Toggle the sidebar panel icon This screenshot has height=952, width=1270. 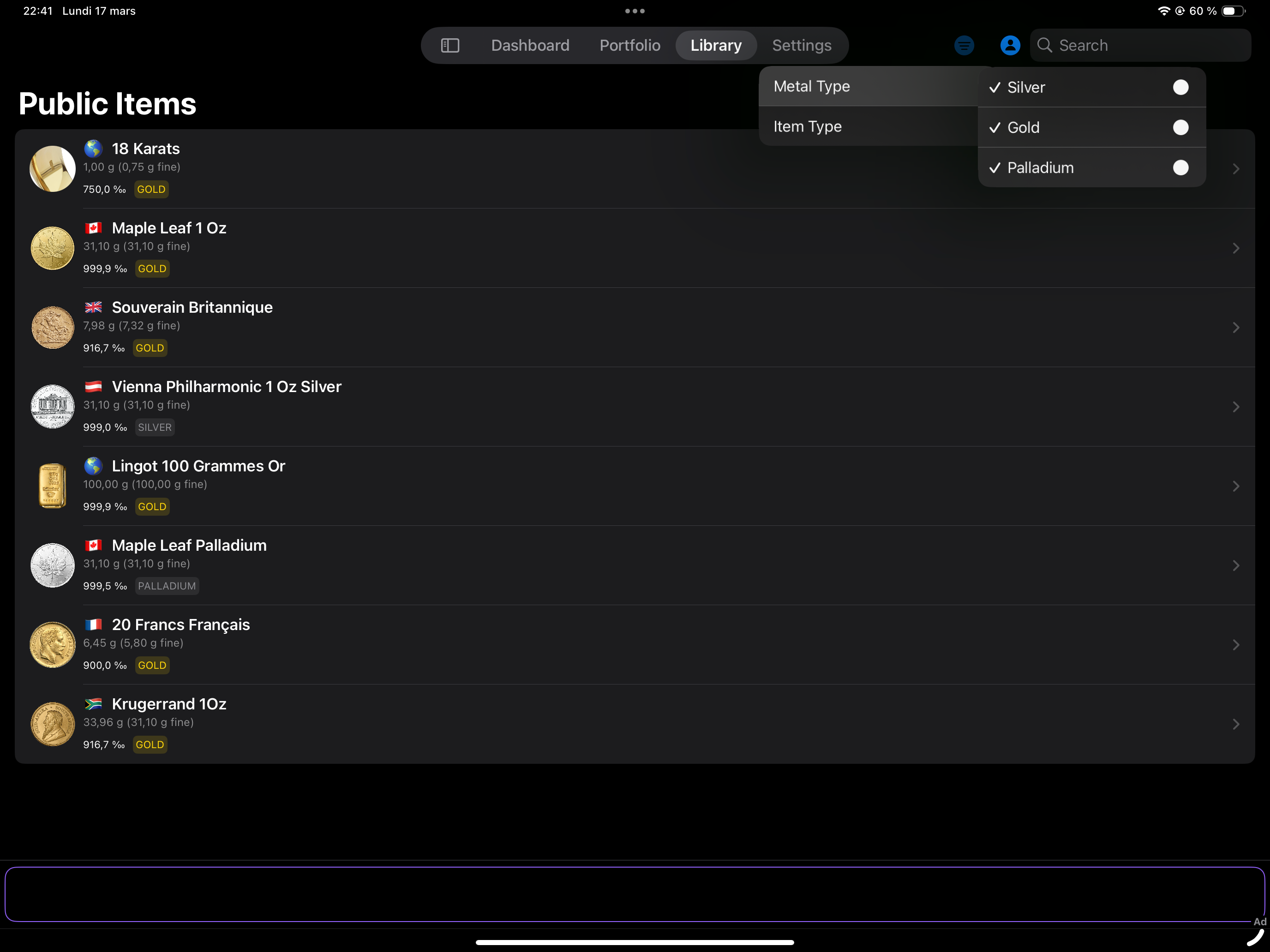[450, 45]
